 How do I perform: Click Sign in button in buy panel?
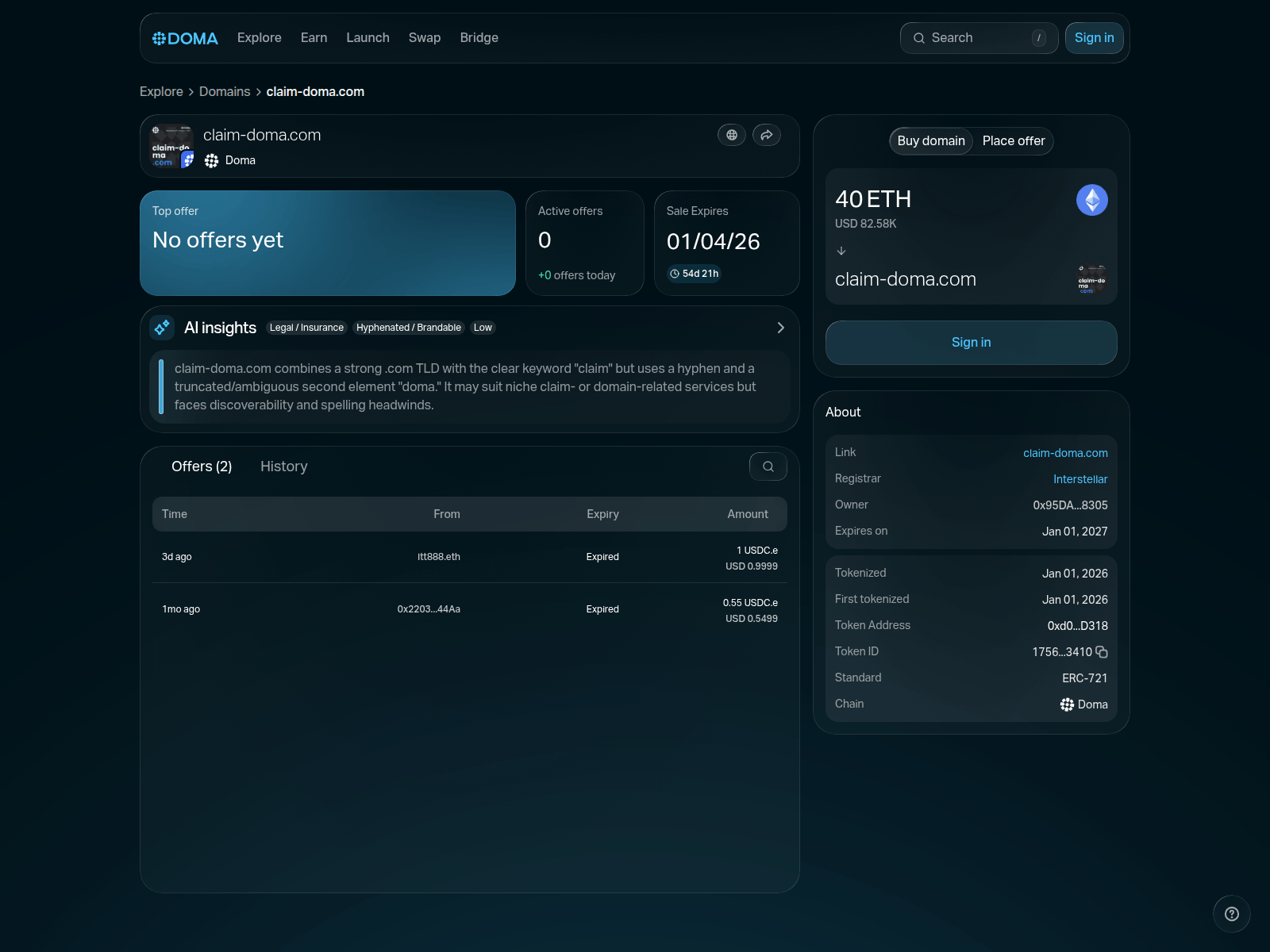coord(972,343)
